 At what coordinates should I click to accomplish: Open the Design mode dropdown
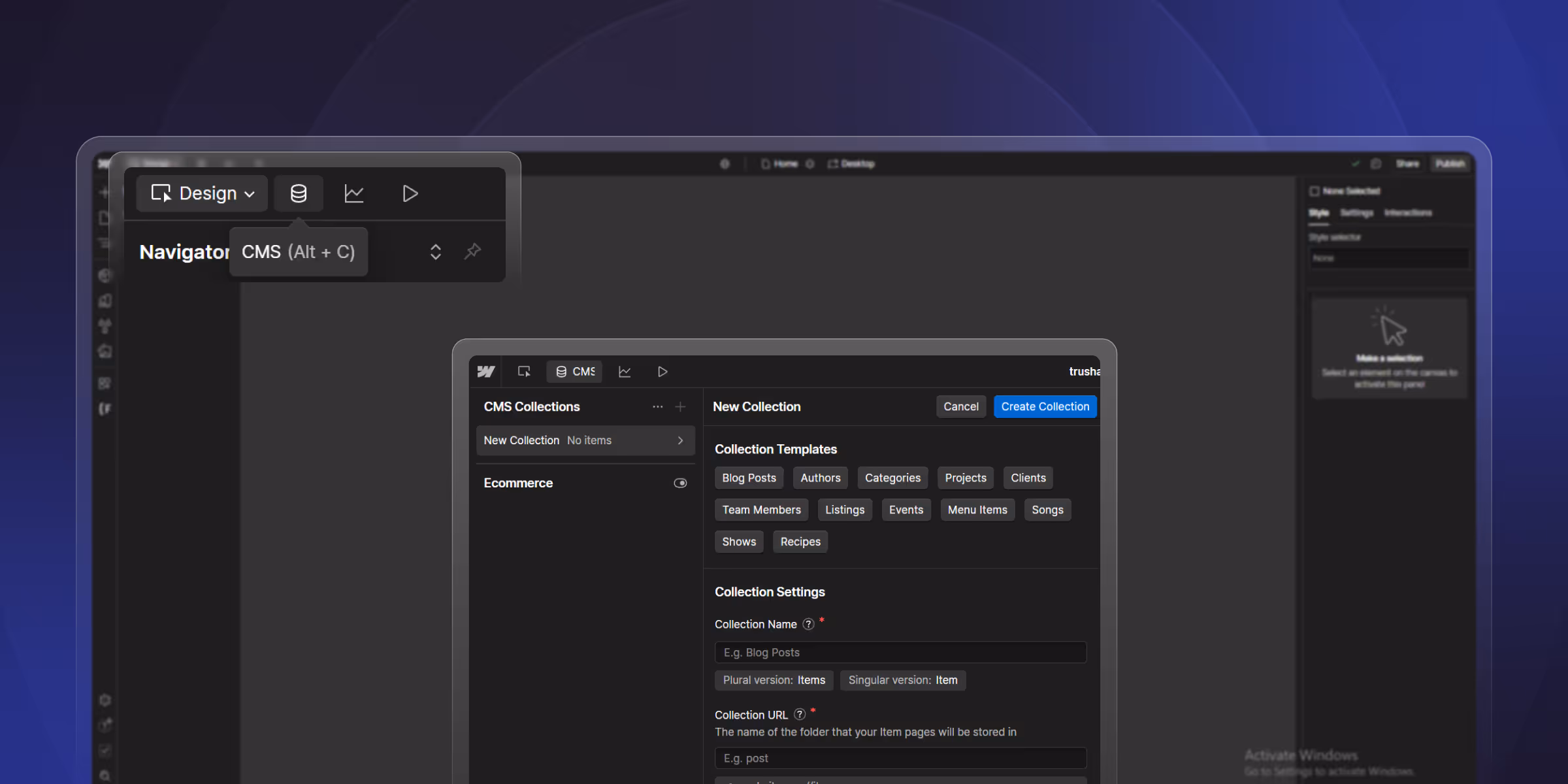[201, 193]
